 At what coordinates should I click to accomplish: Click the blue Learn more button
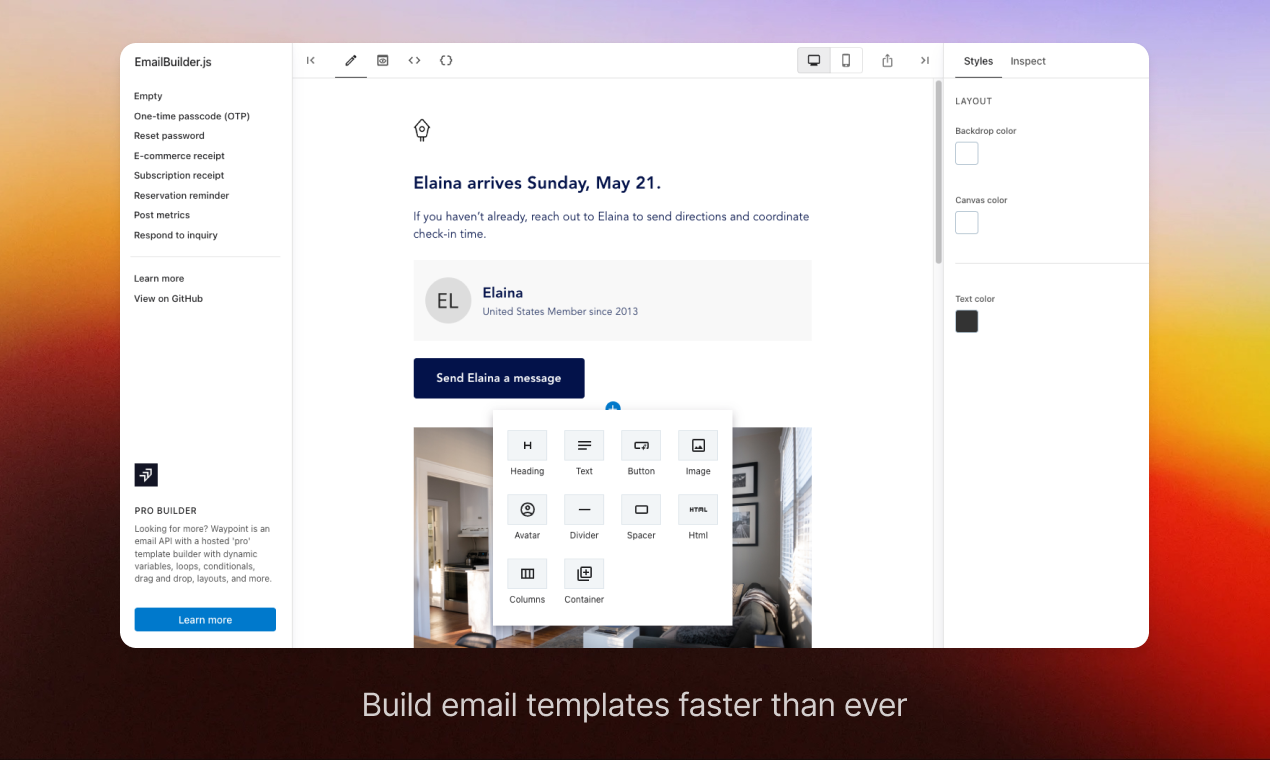(205, 620)
